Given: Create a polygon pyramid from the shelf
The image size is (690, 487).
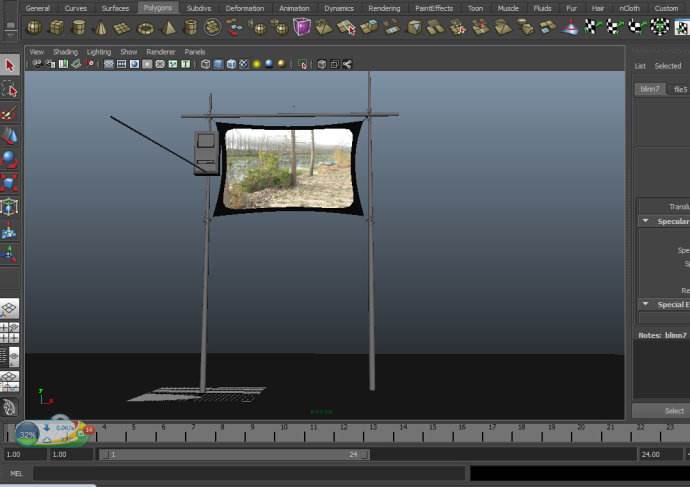Looking at the screenshot, I should pos(169,28).
